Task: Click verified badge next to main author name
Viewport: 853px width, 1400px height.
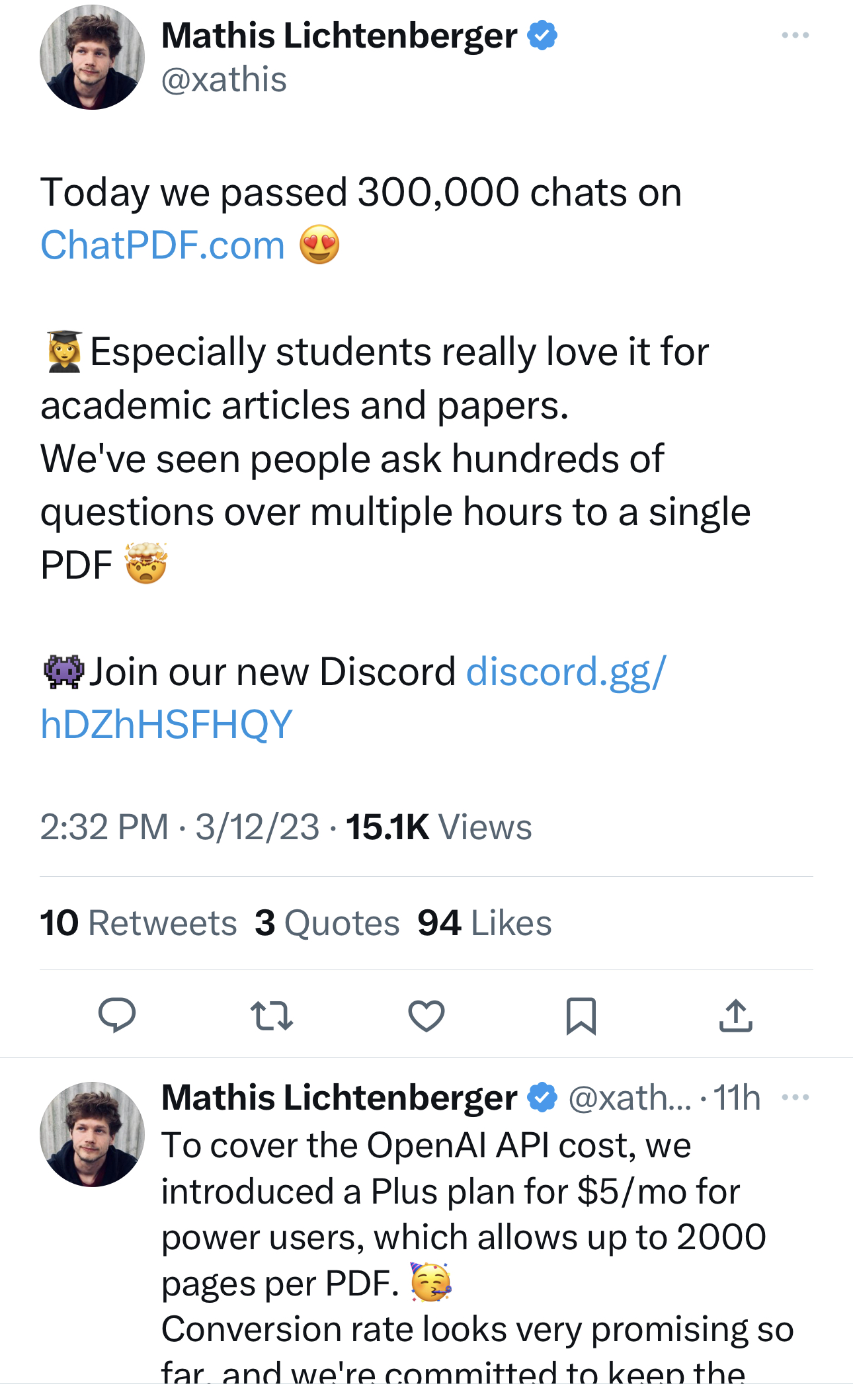Action: [542, 36]
